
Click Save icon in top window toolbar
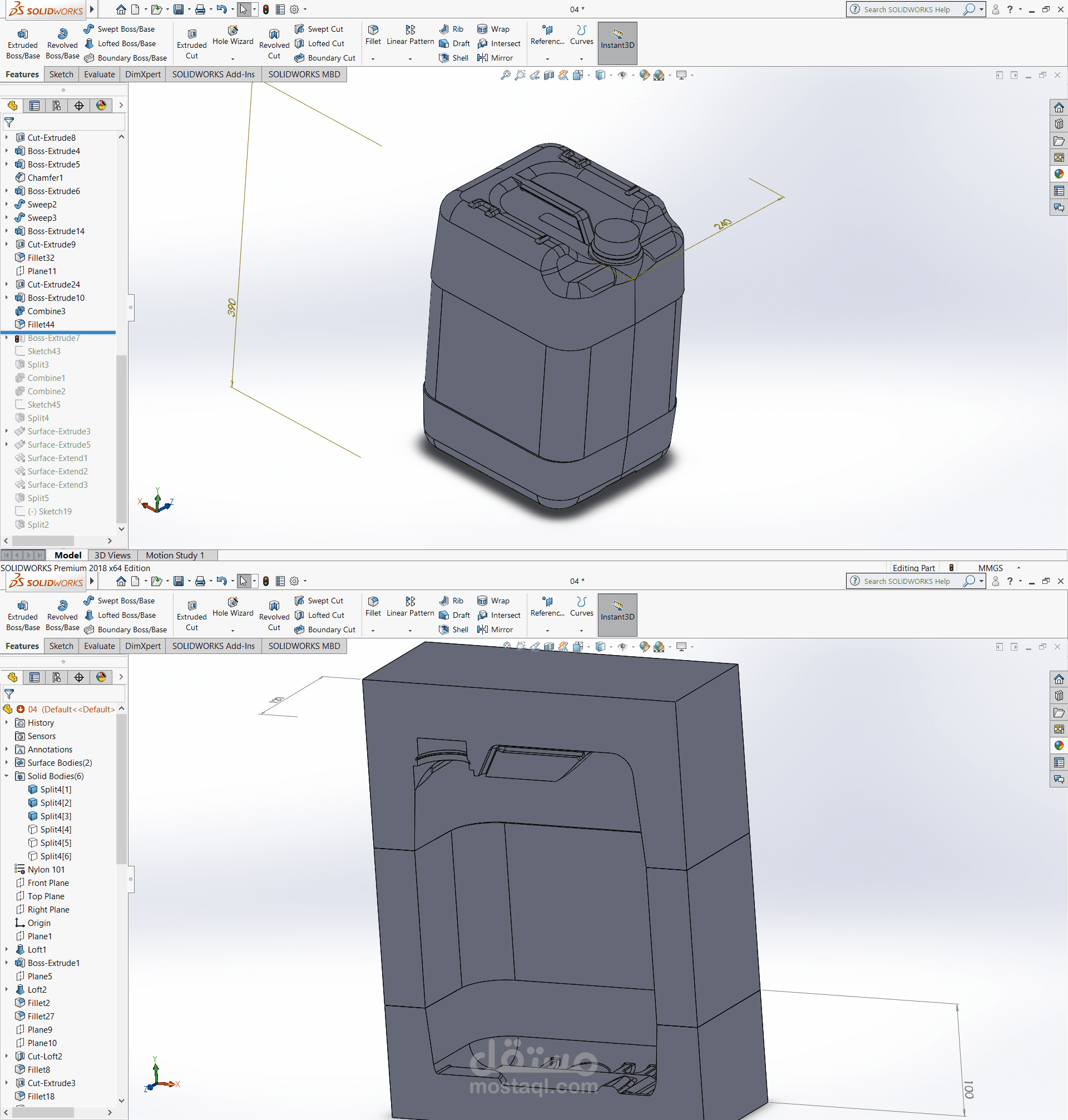pyautogui.click(x=179, y=9)
